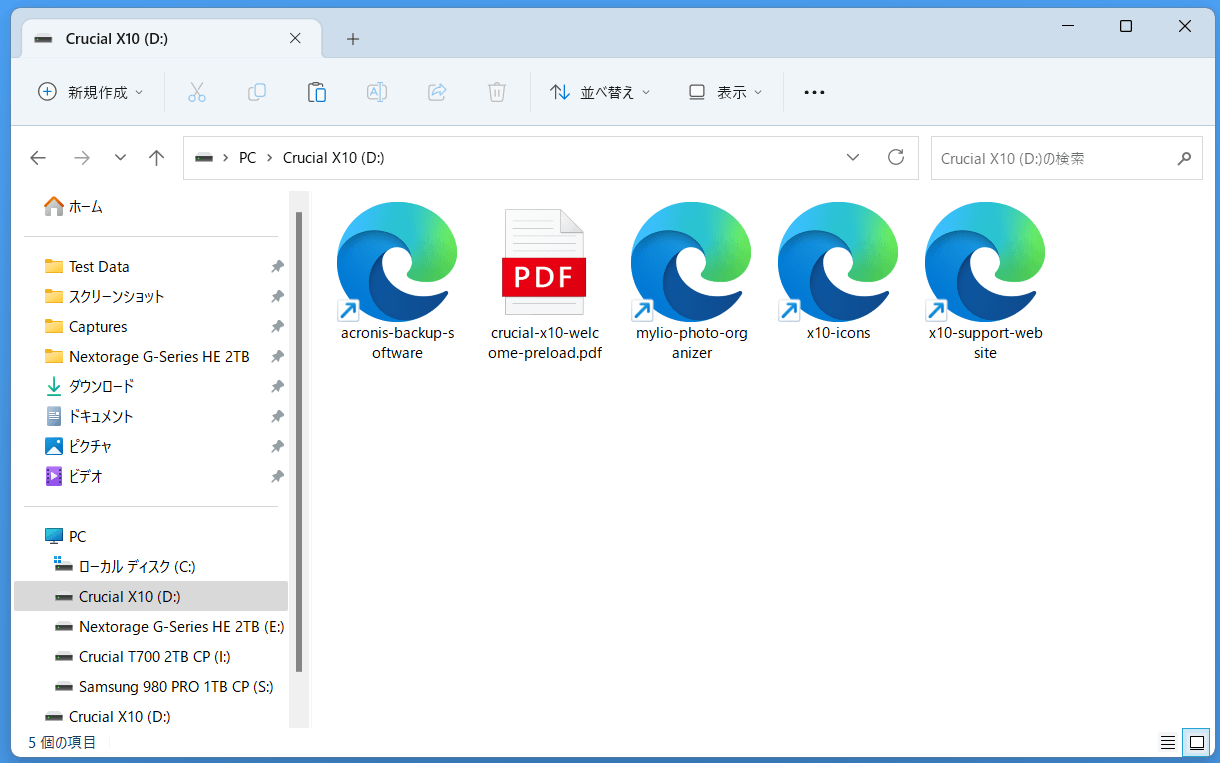Go back with the left arrow
This screenshot has width=1220, height=763.
point(38,158)
